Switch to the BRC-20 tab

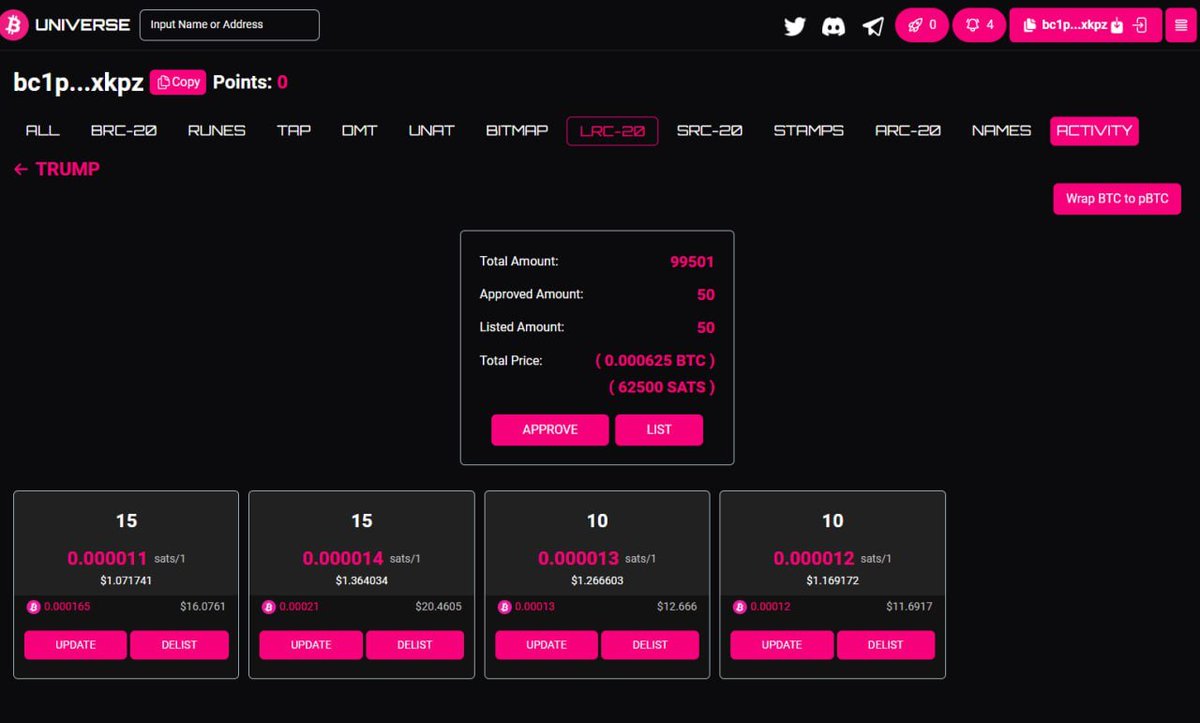click(x=124, y=130)
